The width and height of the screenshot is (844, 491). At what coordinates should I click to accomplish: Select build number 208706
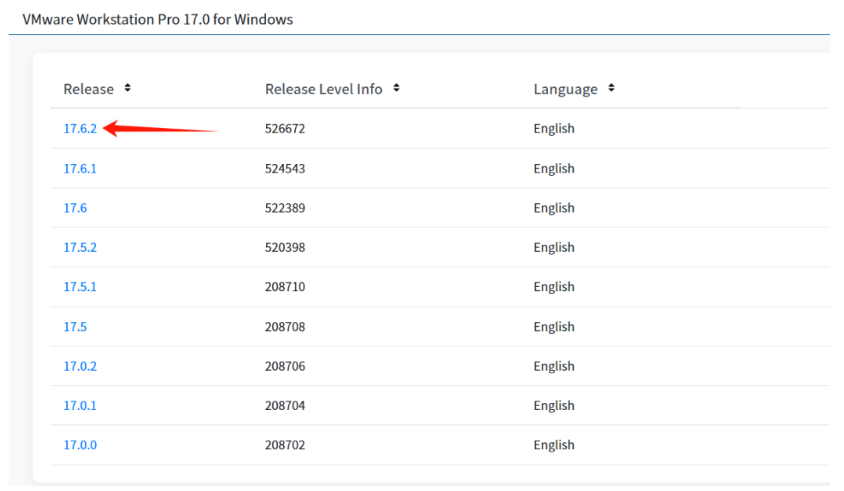285,366
